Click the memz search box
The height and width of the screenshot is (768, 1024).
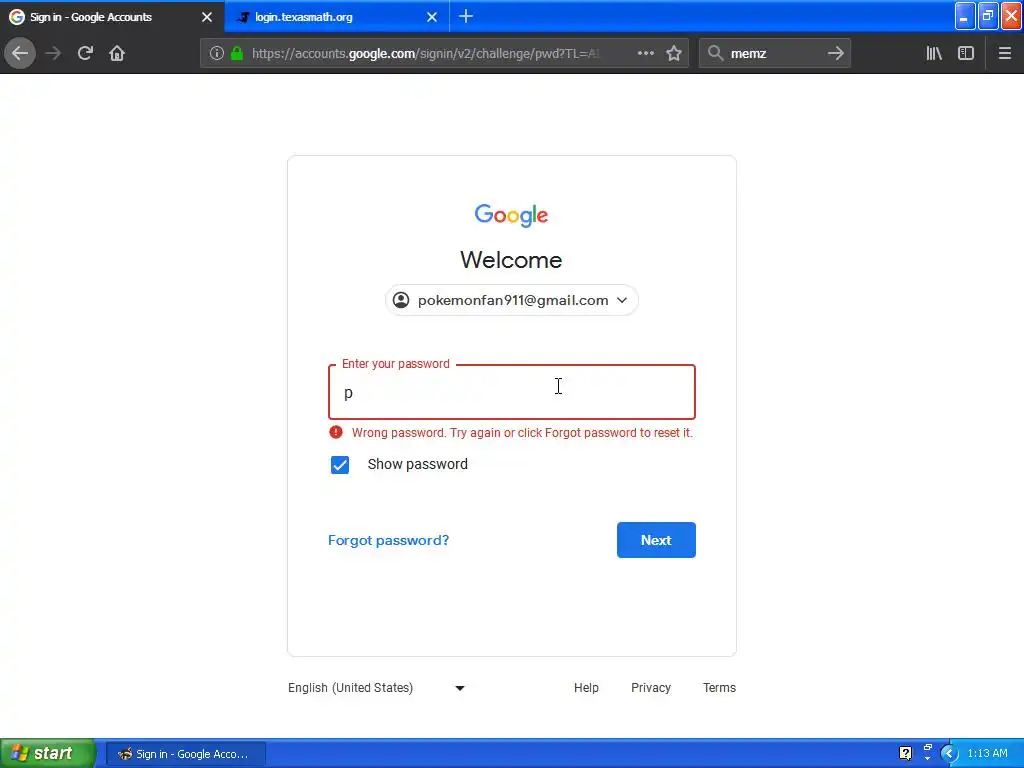[x=774, y=54]
